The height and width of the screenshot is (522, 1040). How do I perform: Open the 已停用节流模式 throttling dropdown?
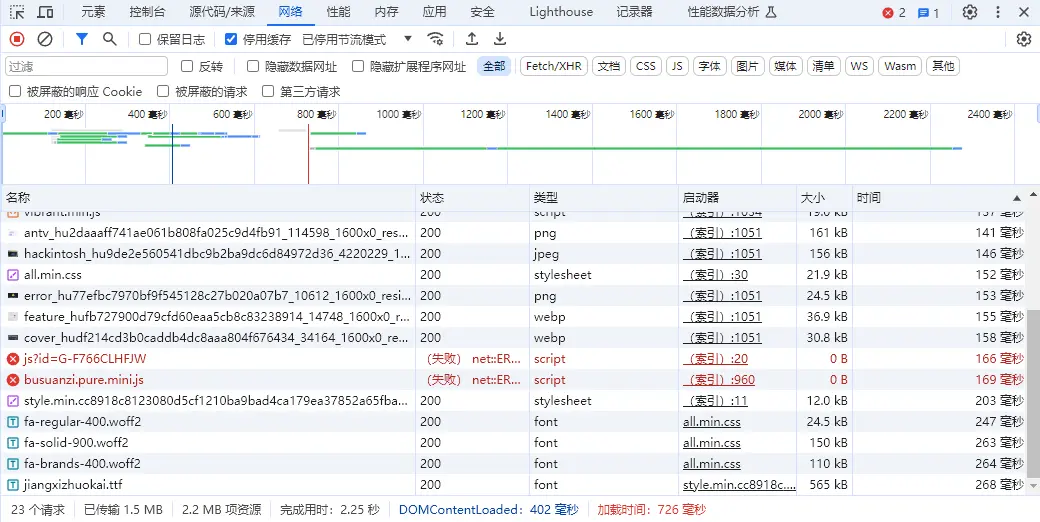pyautogui.click(x=358, y=39)
